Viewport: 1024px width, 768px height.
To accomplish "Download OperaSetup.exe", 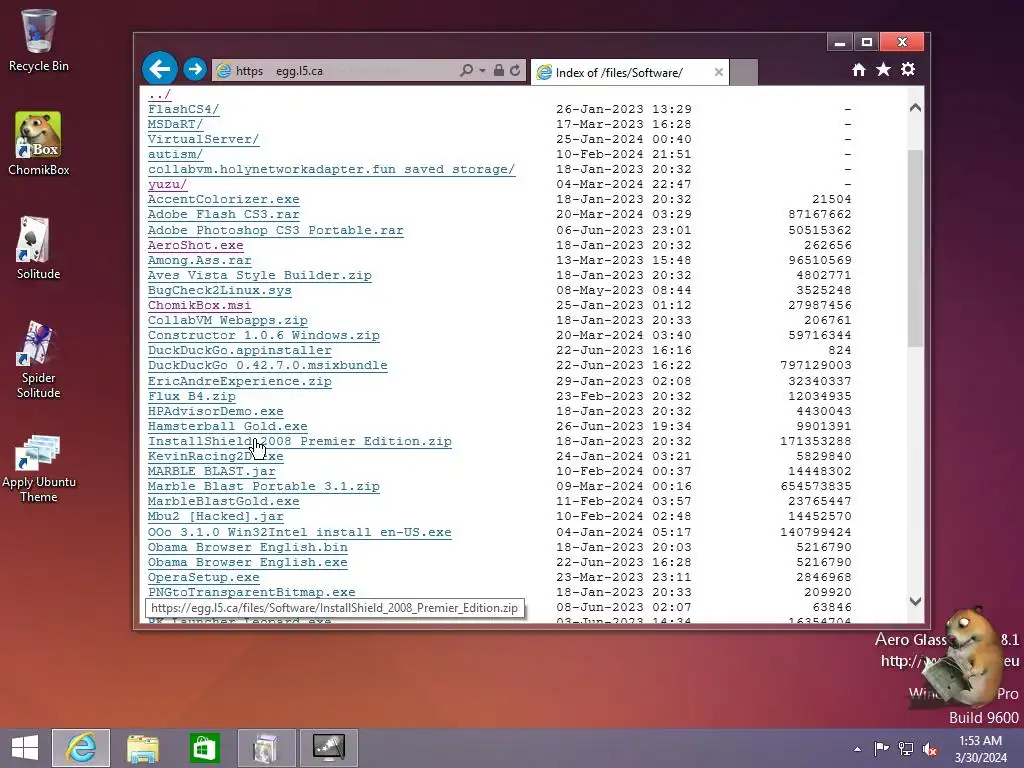I will click(x=203, y=577).
